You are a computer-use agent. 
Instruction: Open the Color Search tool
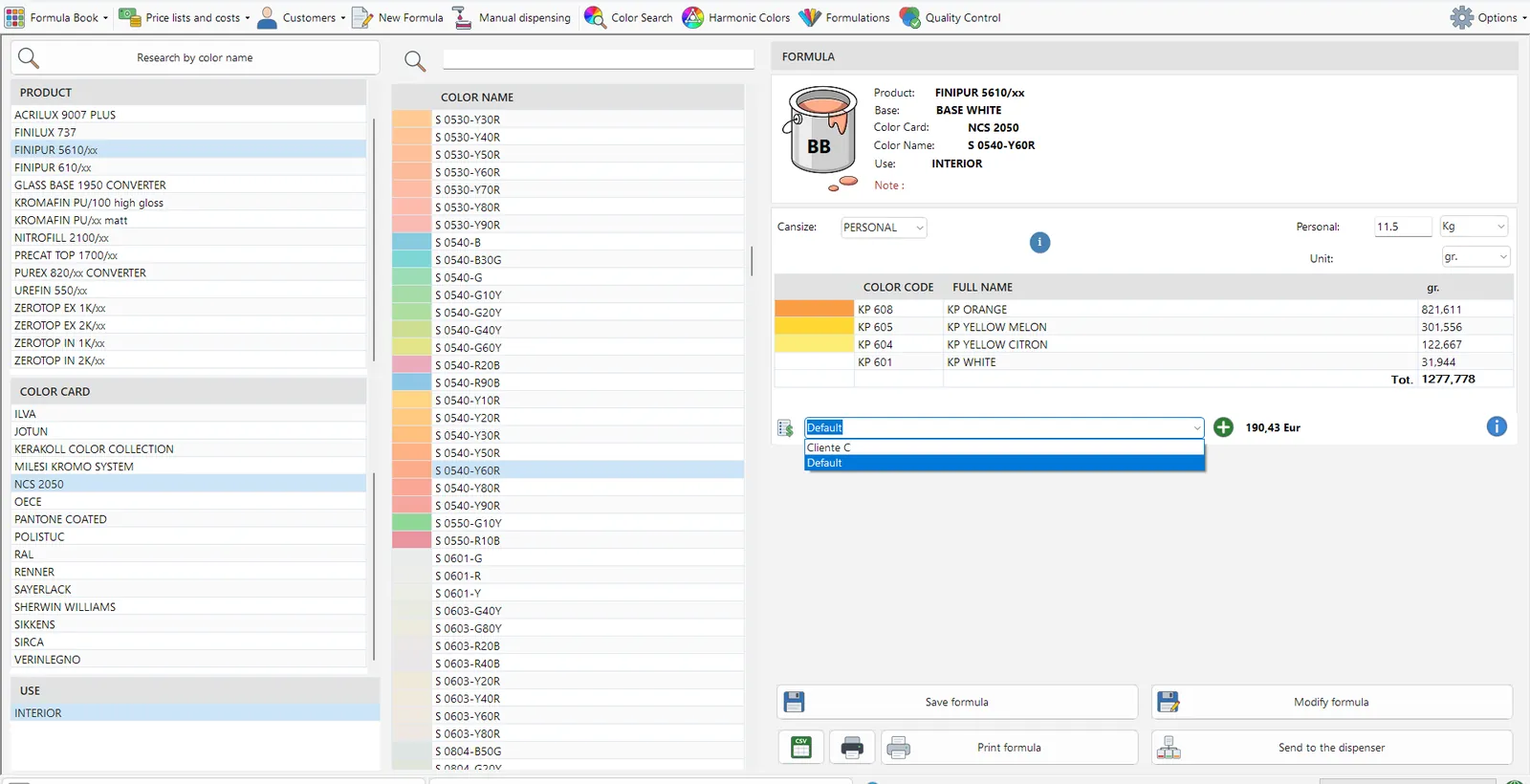click(x=628, y=17)
